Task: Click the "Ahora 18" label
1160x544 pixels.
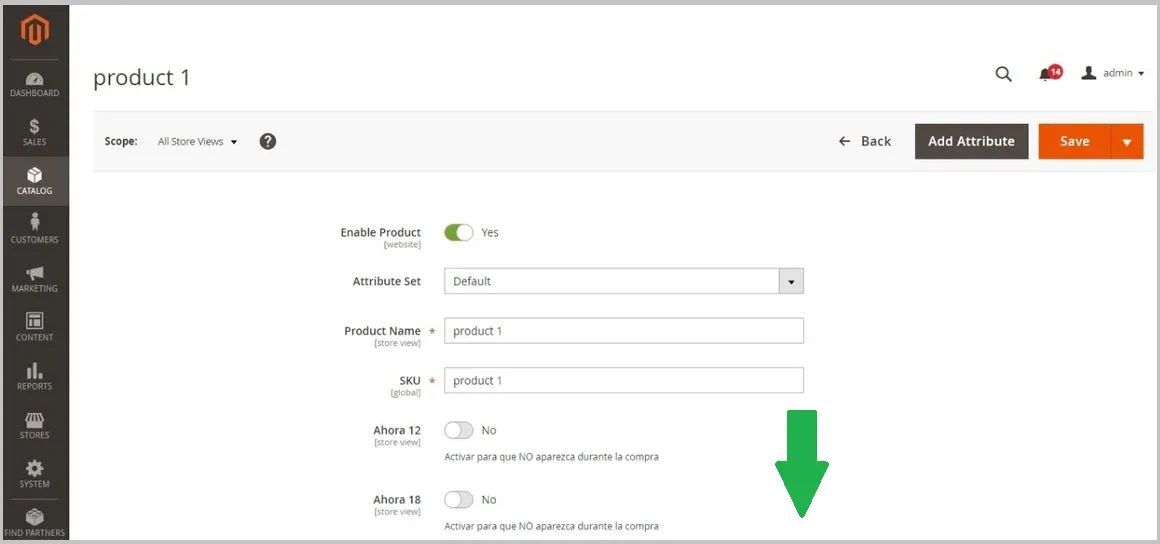Action: tap(397, 500)
